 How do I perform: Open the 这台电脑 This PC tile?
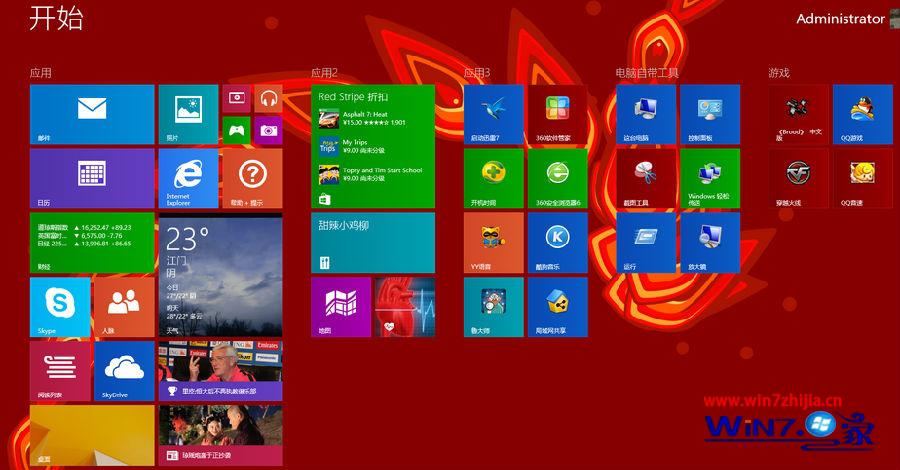646,114
